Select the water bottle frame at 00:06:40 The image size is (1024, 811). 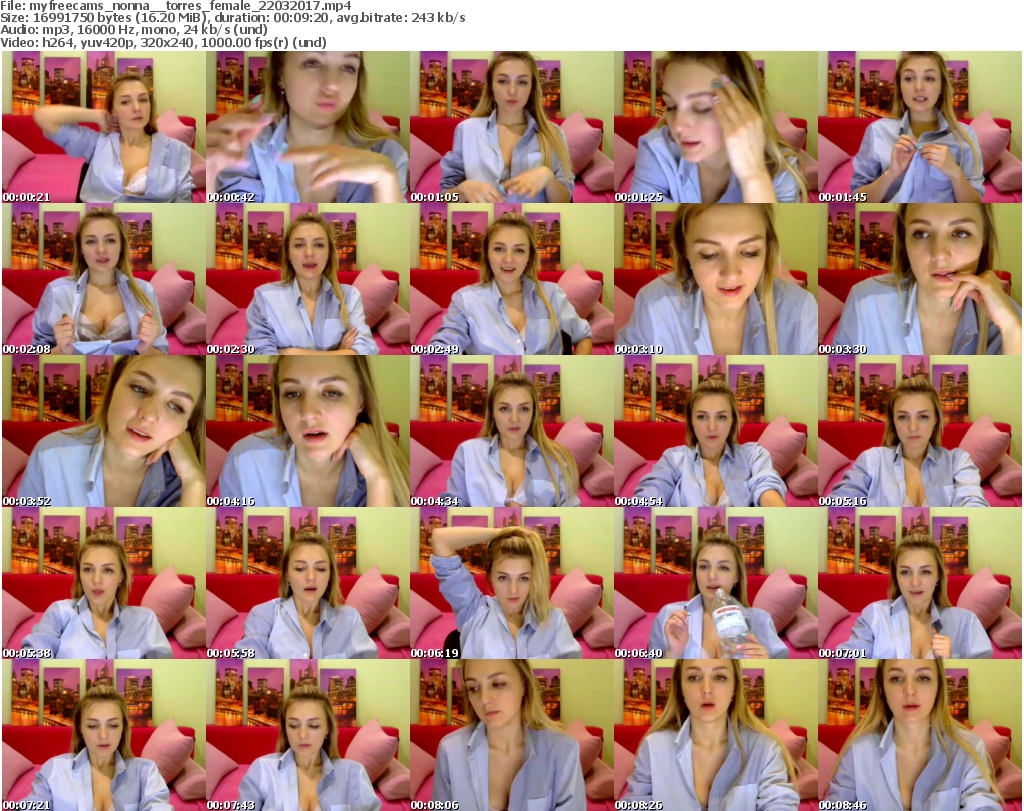(x=716, y=583)
